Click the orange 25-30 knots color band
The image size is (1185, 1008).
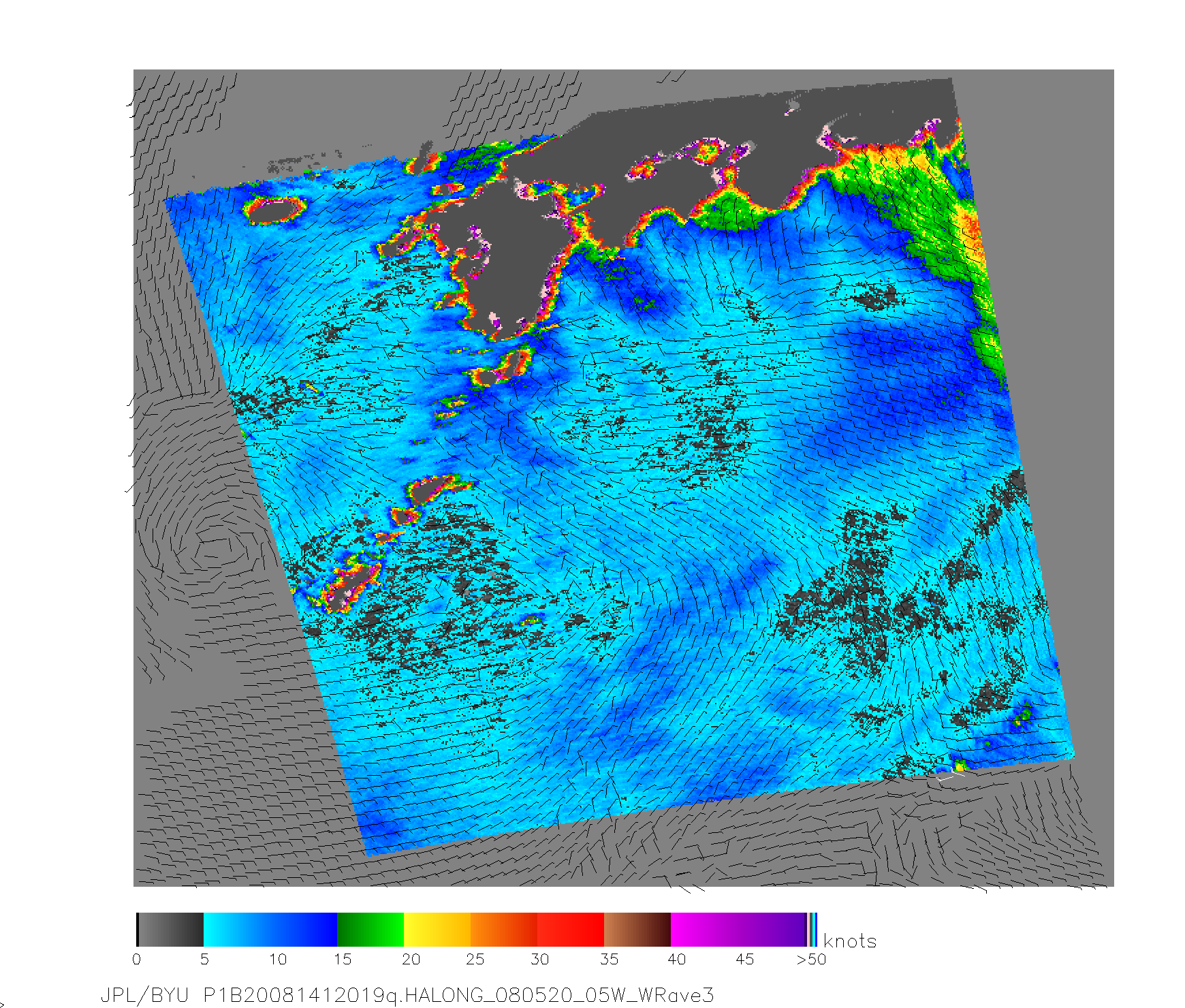504,930
